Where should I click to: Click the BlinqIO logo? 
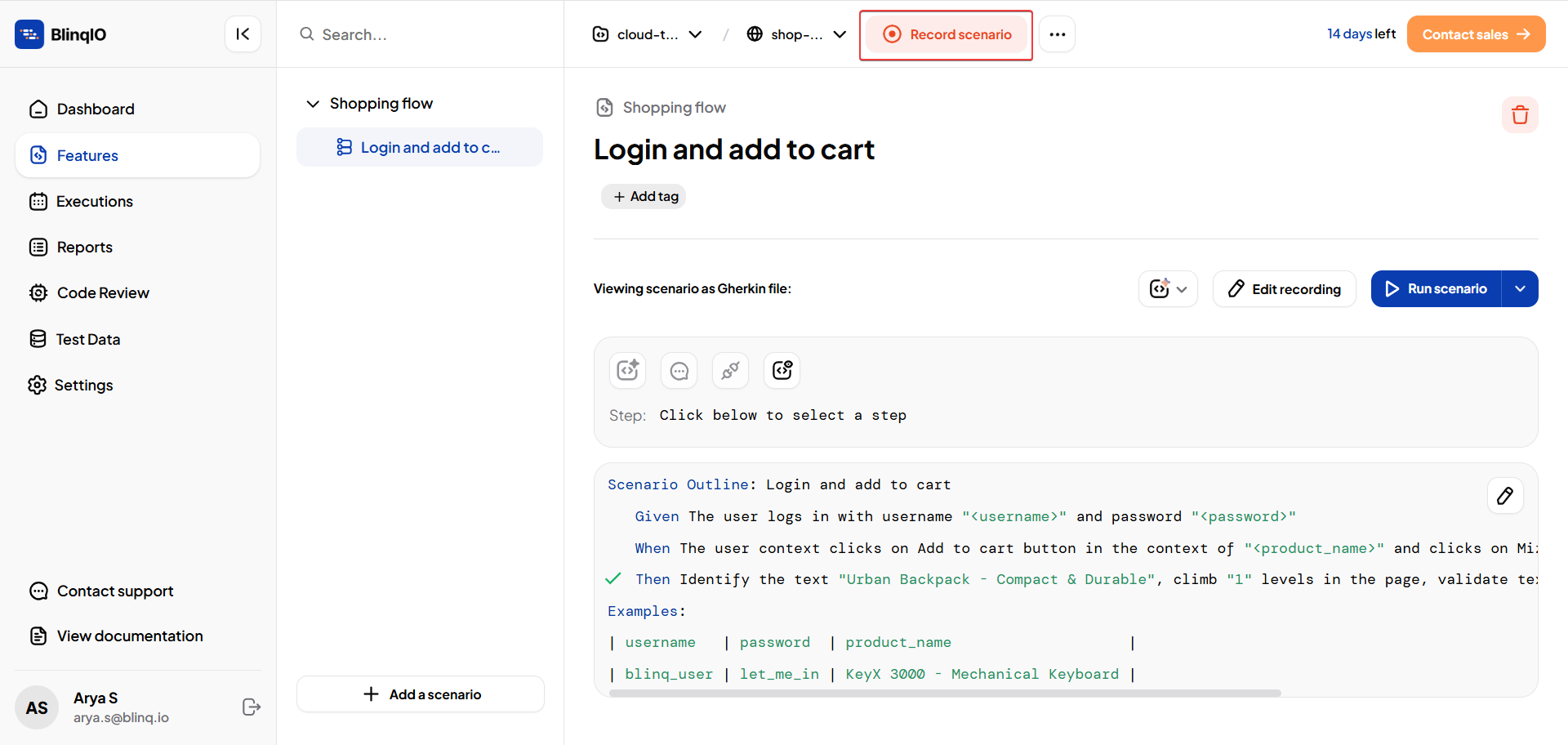60,34
